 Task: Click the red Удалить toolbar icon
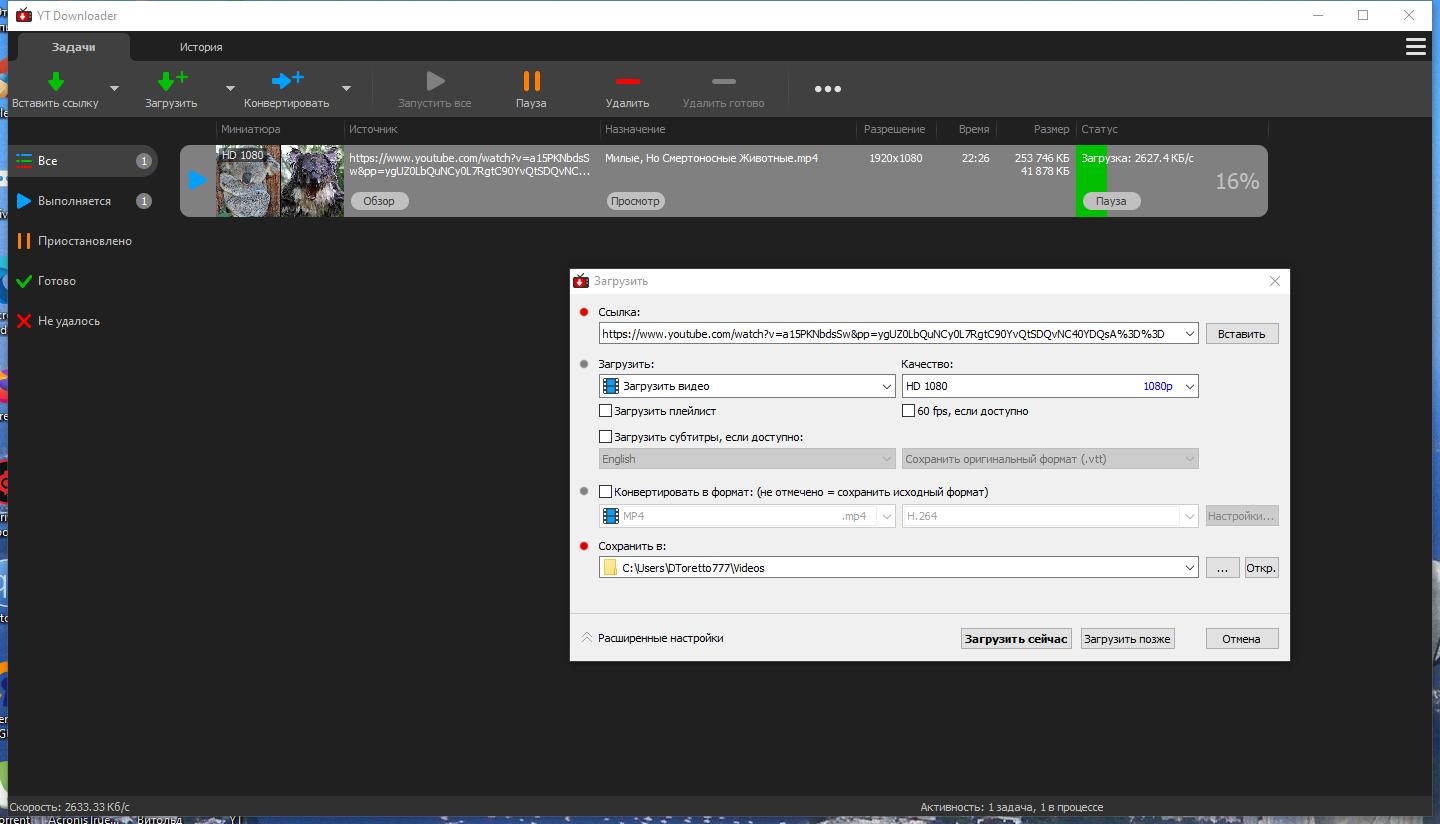pos(627,81)
